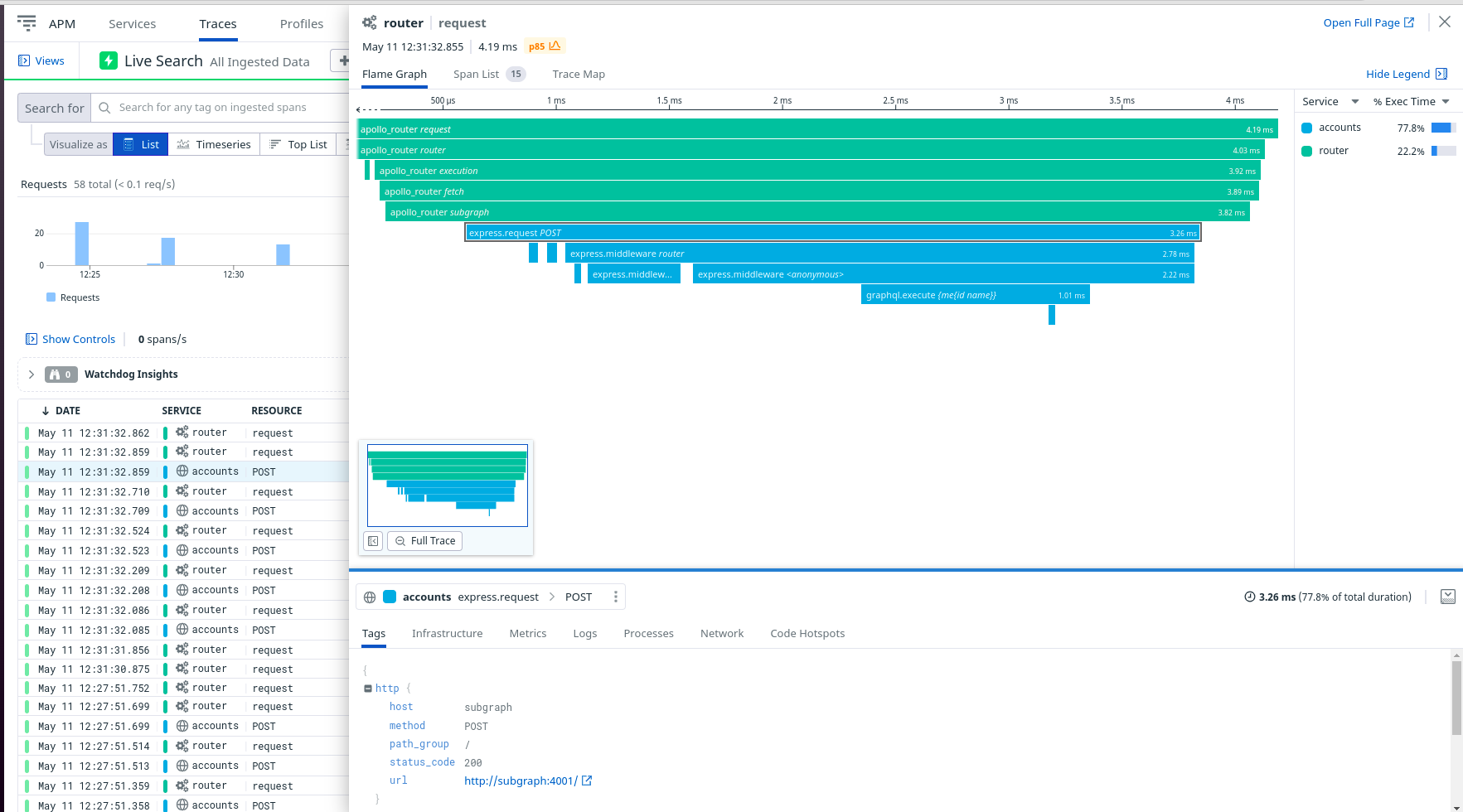Image resolution: width=1463 pixels, height=812 pixels.
Task: Switch visualization to Top List
Action: pyautogui.click(x=298, y=144)
